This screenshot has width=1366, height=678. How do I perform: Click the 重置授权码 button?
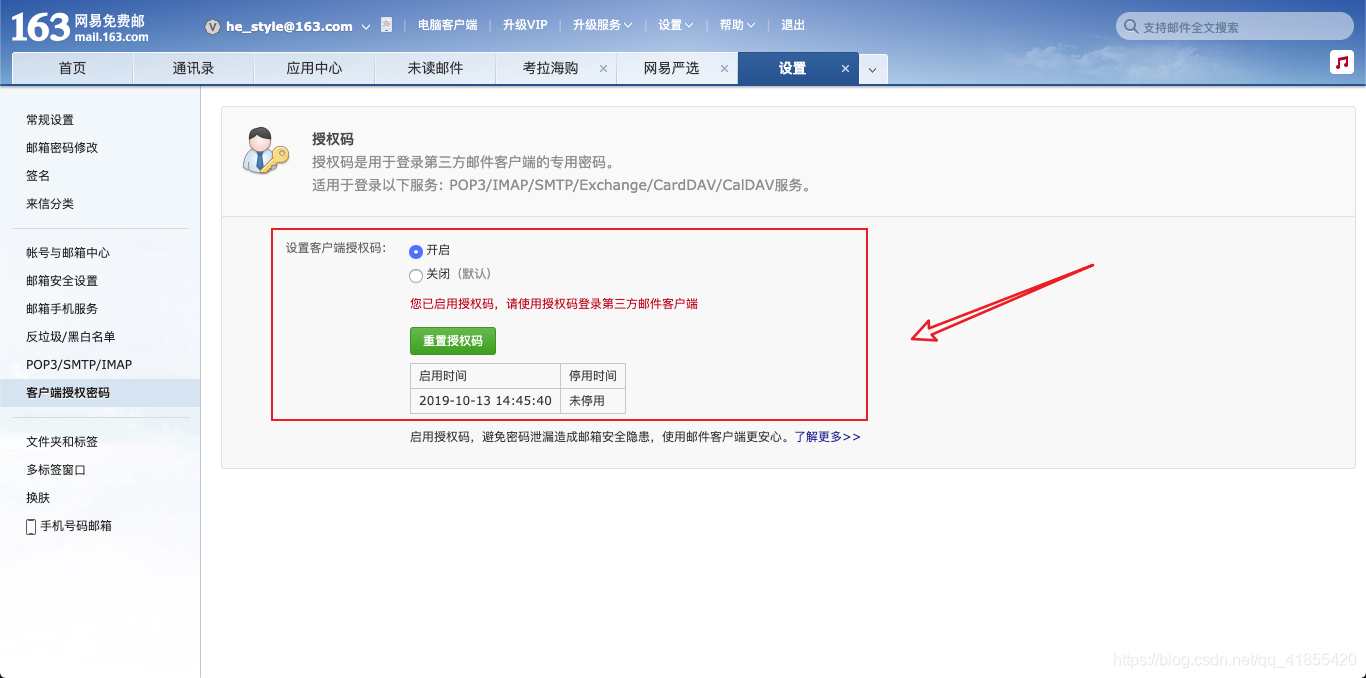click(x=452, y=341)
